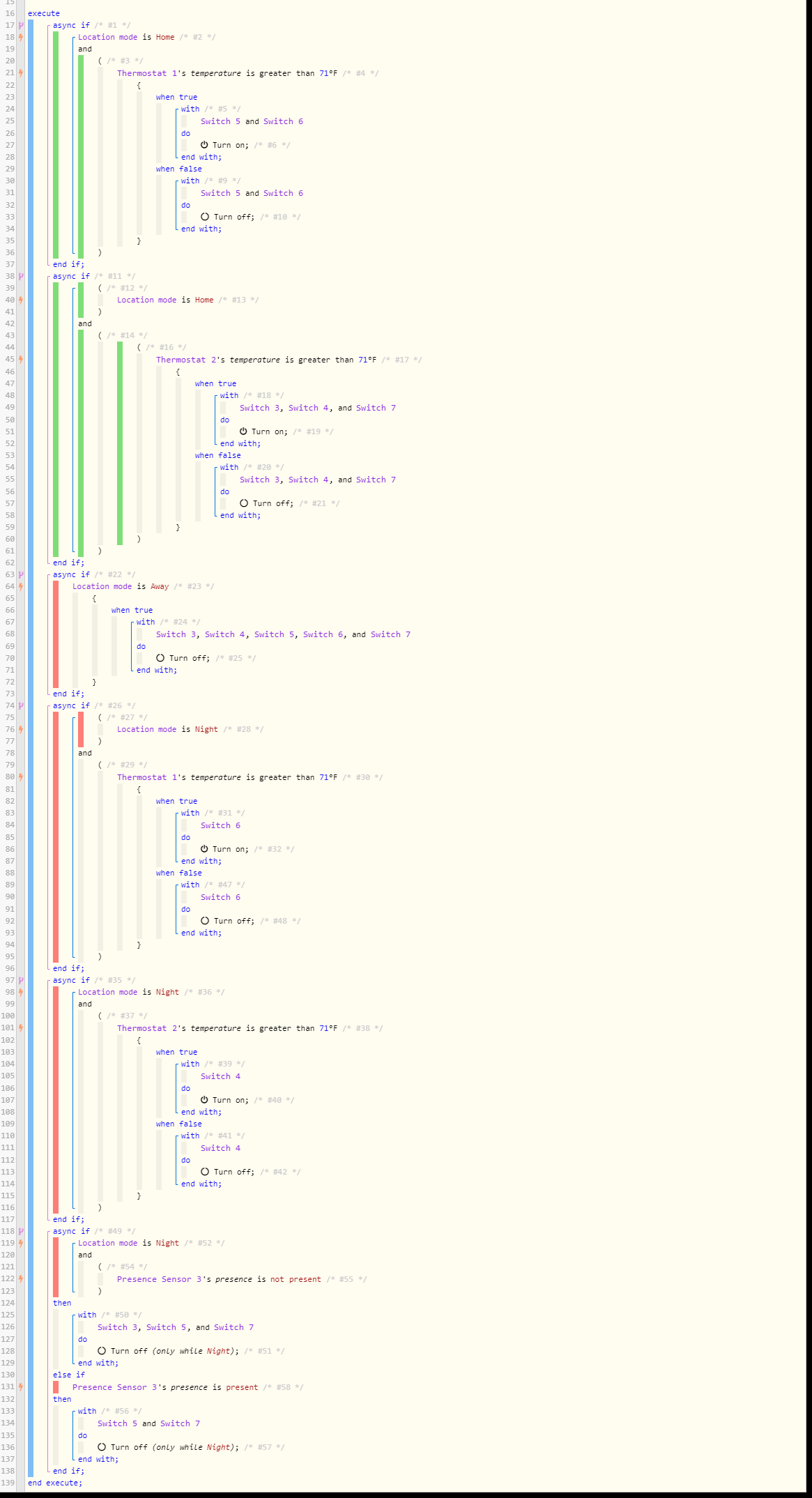Click the circle icon for Turn off #57

pos(102,1447)
